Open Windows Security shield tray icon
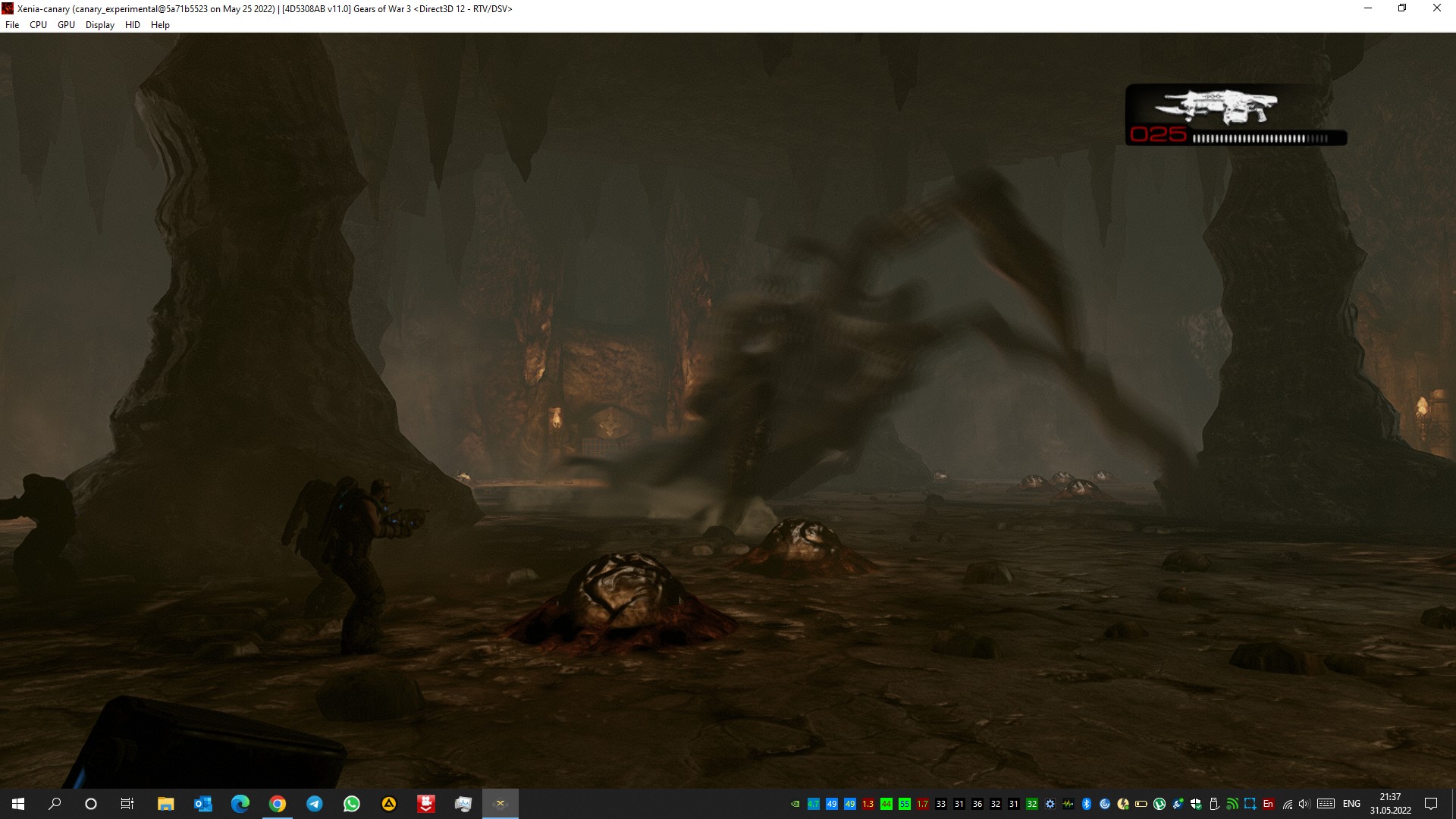Image resolution: width=1456 pixels, height=819 pixels. coord(1195,804)
